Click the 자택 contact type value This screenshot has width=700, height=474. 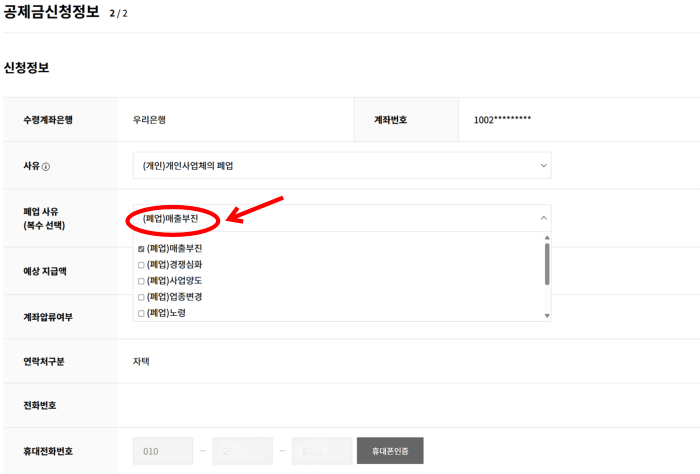coord(141,361)
